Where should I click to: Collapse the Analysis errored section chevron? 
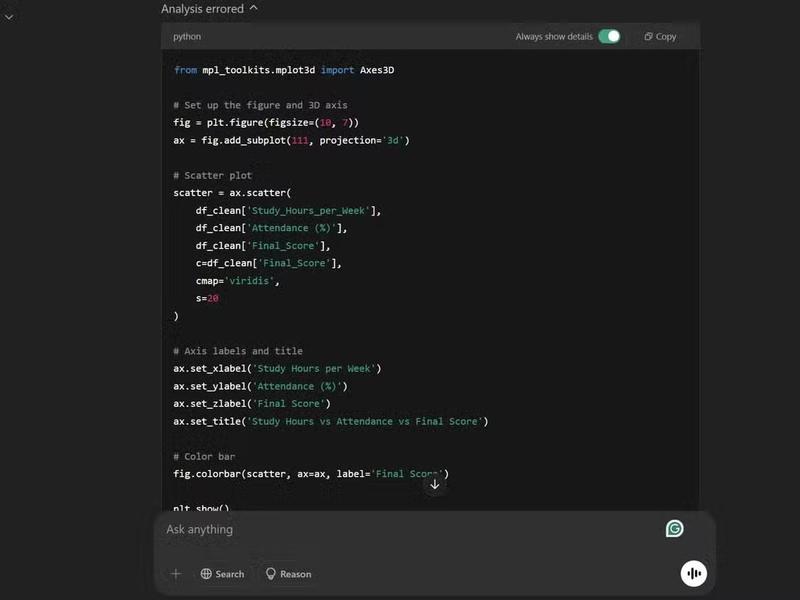254,8
